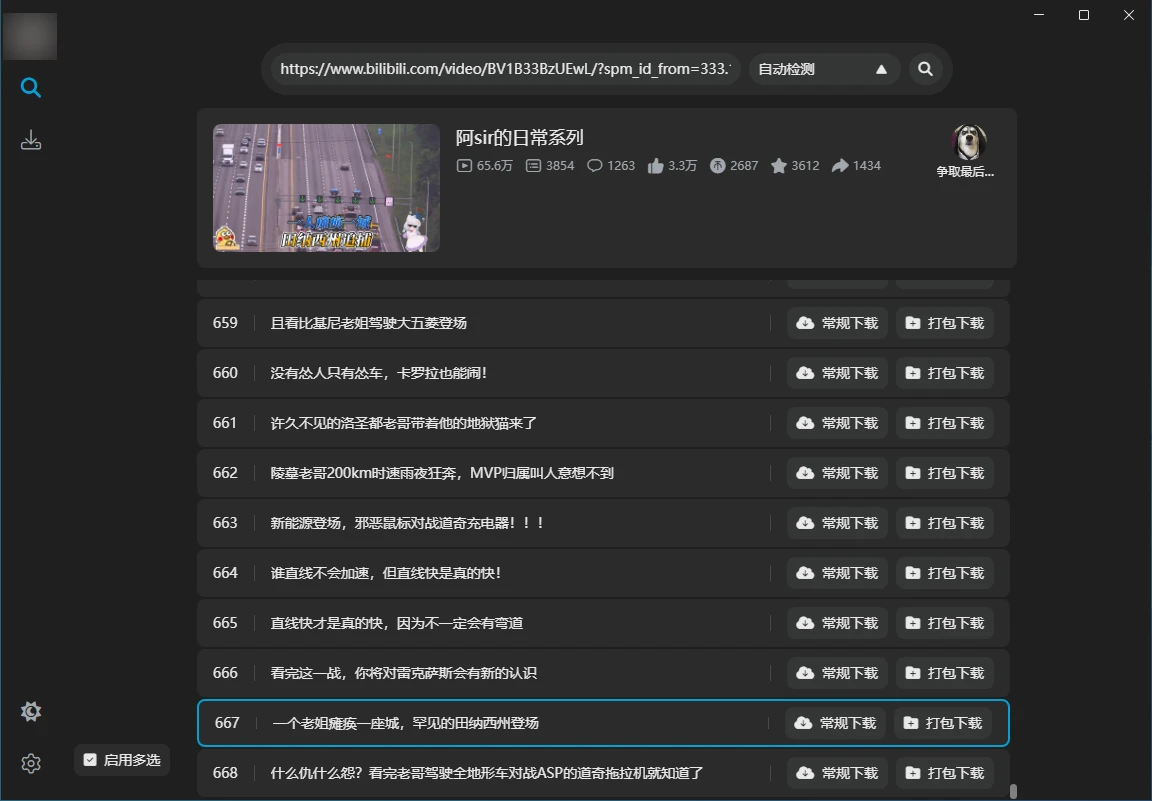Click the uploader avatar 争取最后...
Viewport: 1152px width, 801px height.
point(968,144)
